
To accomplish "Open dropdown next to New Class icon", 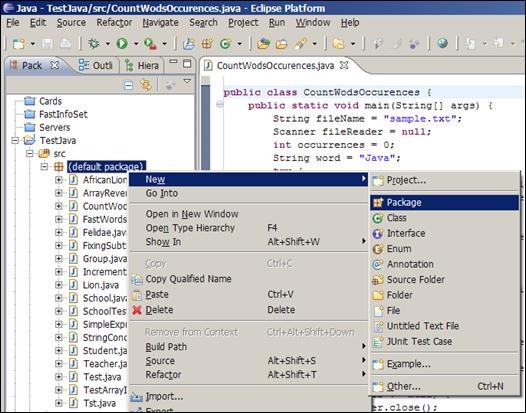I will [x=240, y=44].
